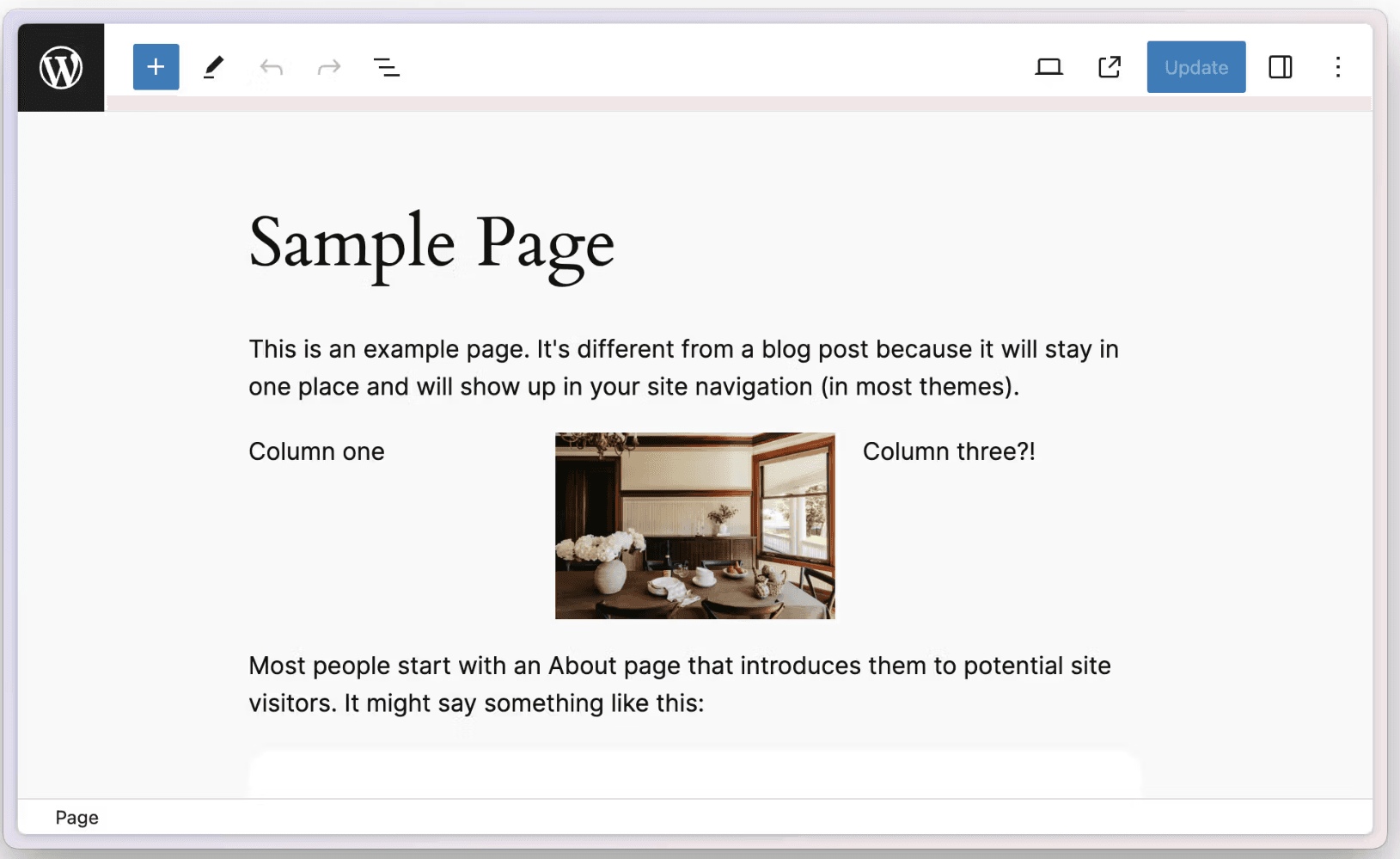
Task: Click the WordPress logo to exit editor
Action: [x=61, y=67]
